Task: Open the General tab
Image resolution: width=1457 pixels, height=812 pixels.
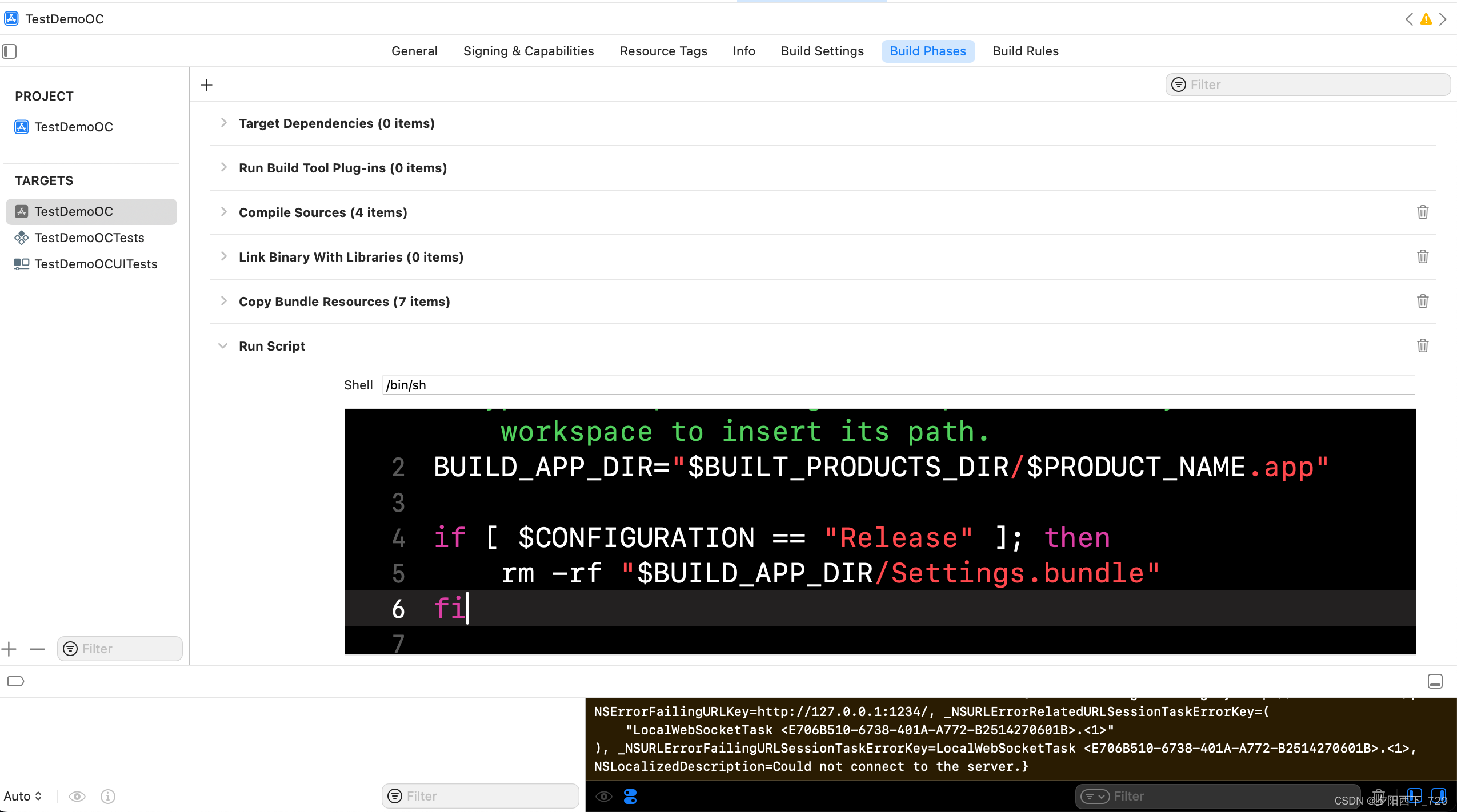Action: tap(414, 51)
